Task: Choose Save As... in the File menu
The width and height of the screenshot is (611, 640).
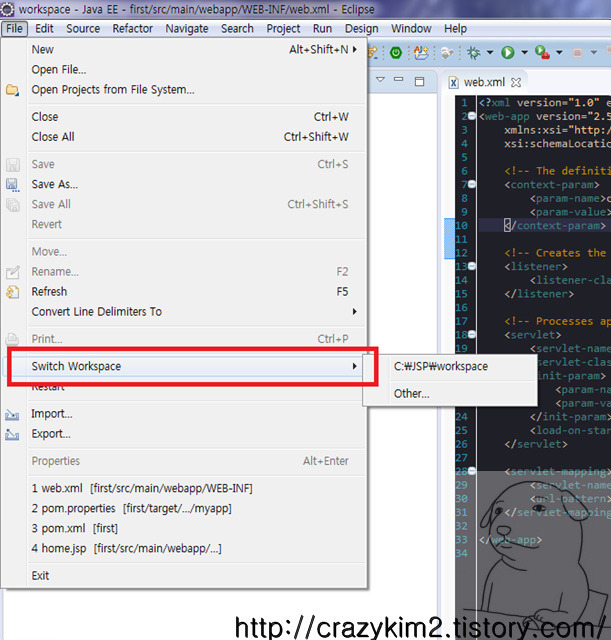Action: click(184, 184)
